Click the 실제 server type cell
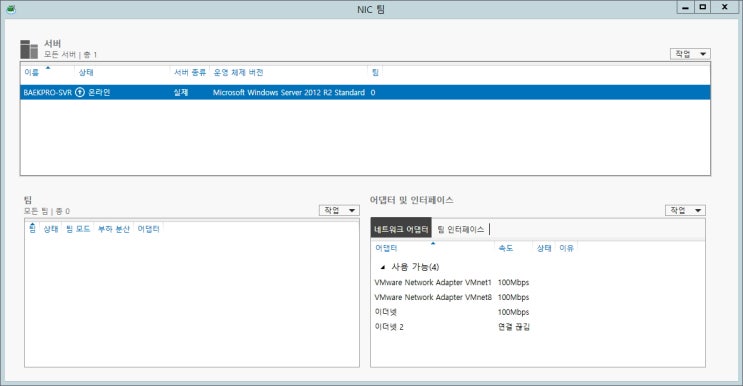 [x=181, y=92]
